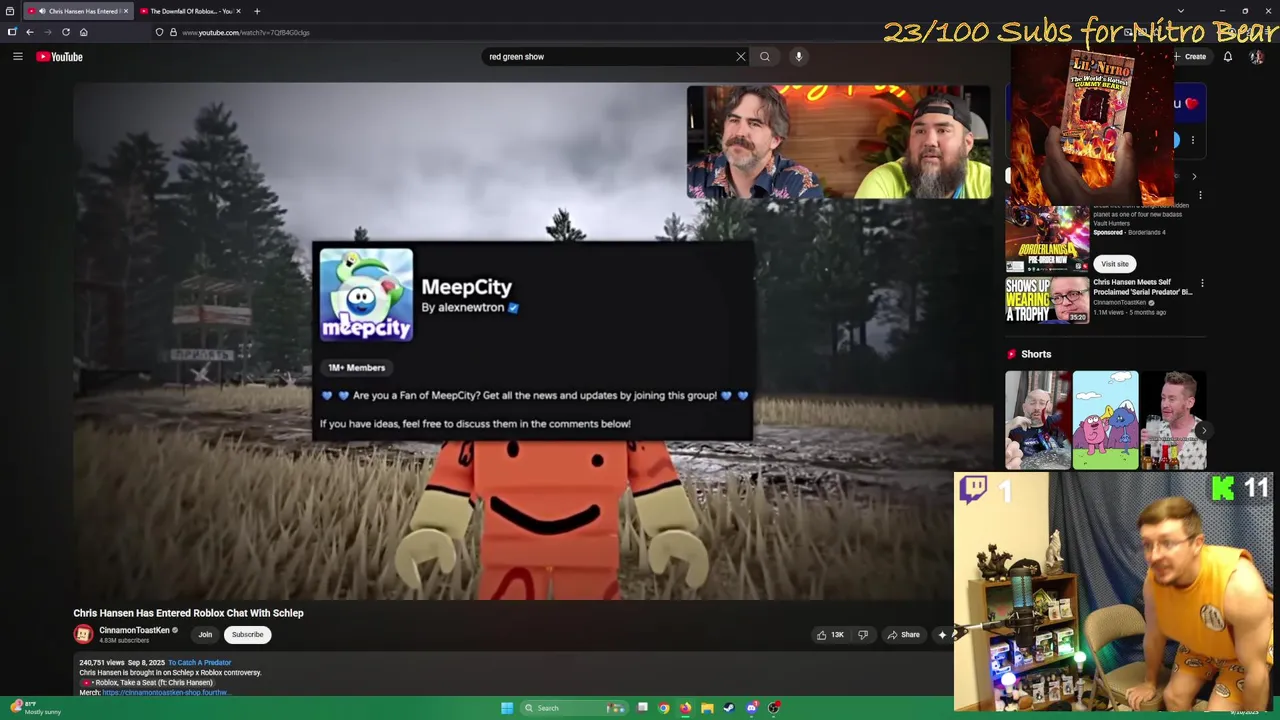1280x720 pixels.
Task: Like the video (13K thumbs up)
Action: (x=830, y=634)
